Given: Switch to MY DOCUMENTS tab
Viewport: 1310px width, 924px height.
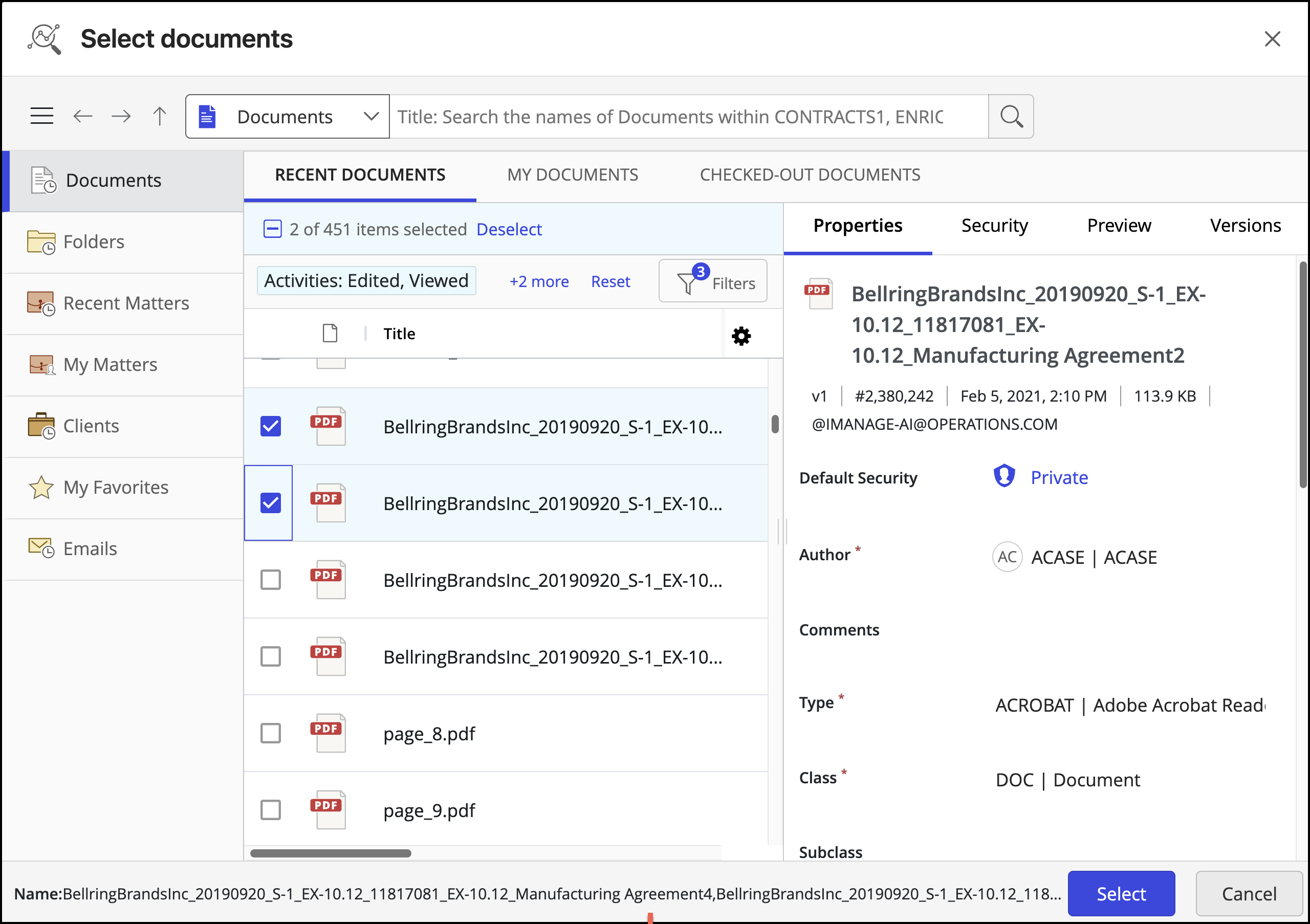Looking at the screenshot, I should 572,175.
